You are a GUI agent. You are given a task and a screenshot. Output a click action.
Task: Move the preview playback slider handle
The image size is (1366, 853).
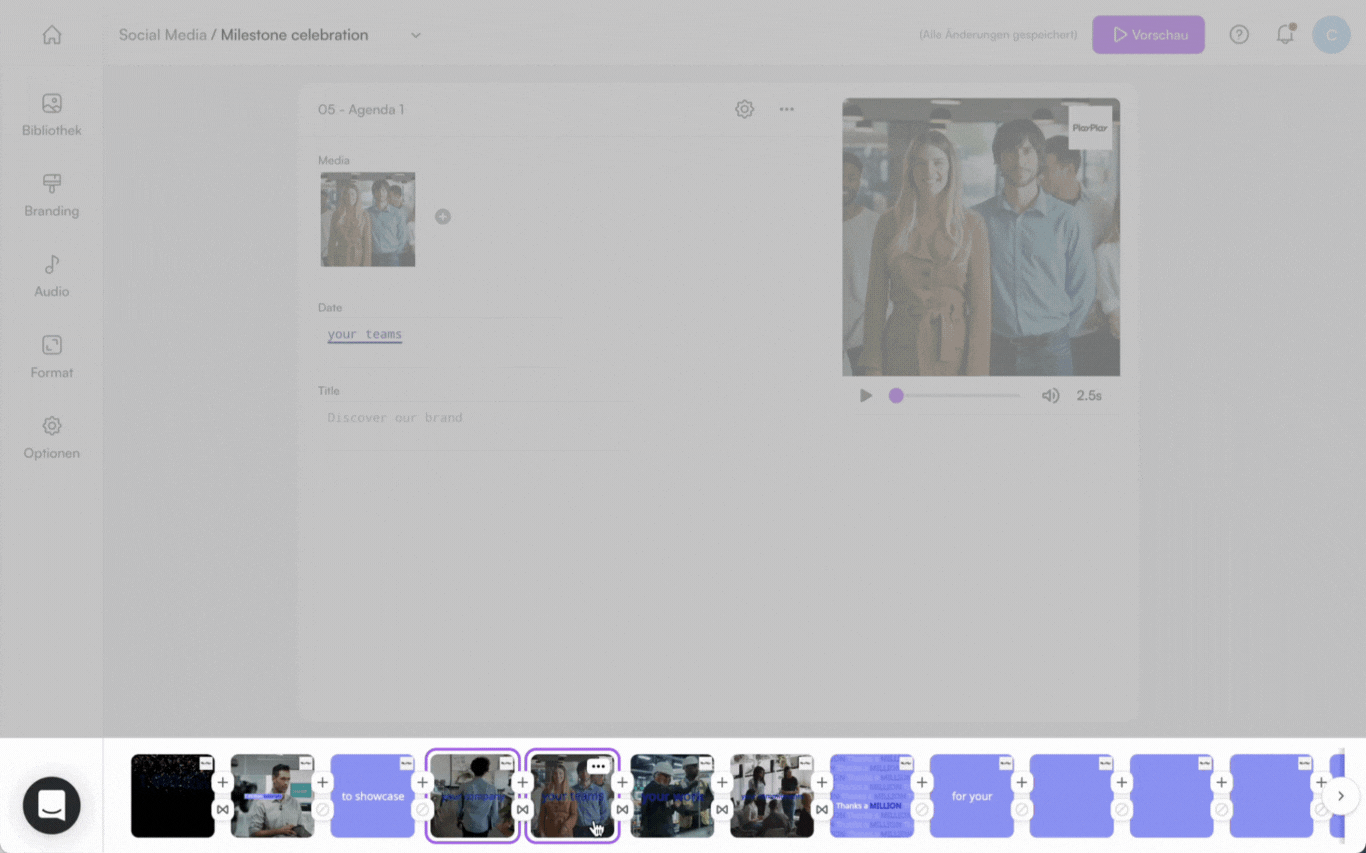coord(896,396)
